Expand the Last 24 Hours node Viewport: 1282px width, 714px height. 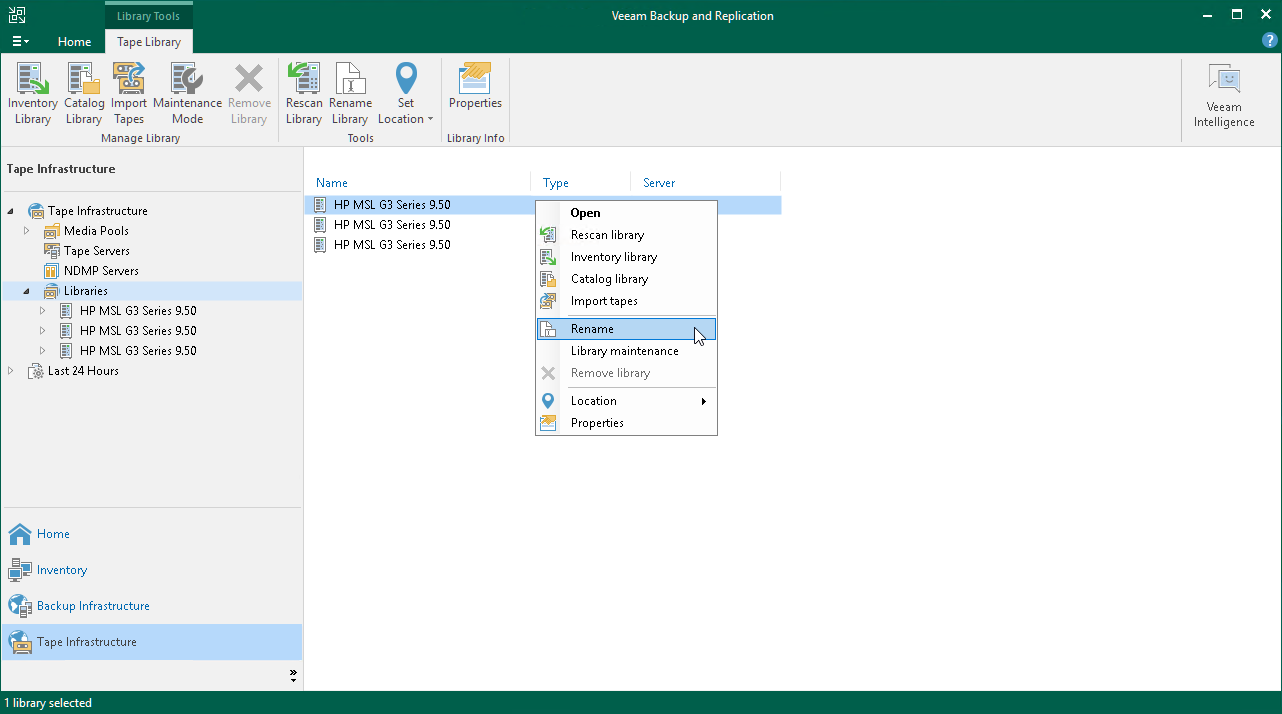tap(11, 371)
